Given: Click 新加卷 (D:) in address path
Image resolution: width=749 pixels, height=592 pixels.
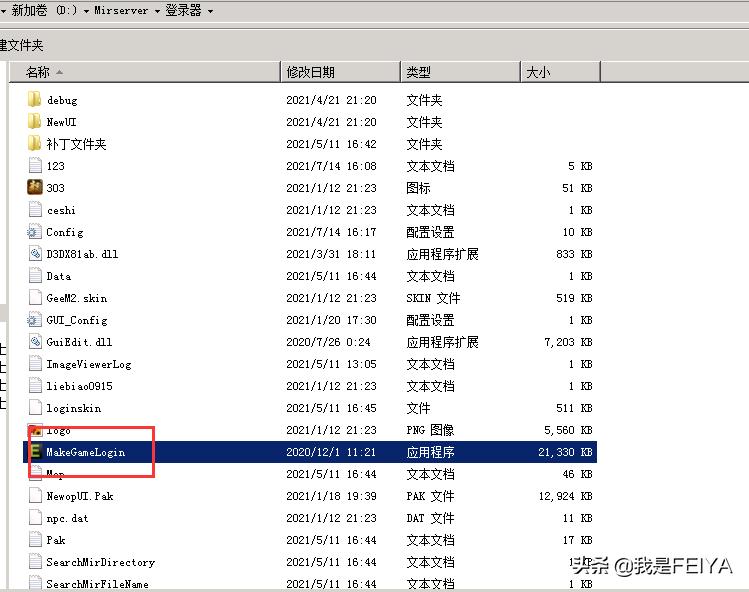Looking at the screenshot, I should 43,10.
